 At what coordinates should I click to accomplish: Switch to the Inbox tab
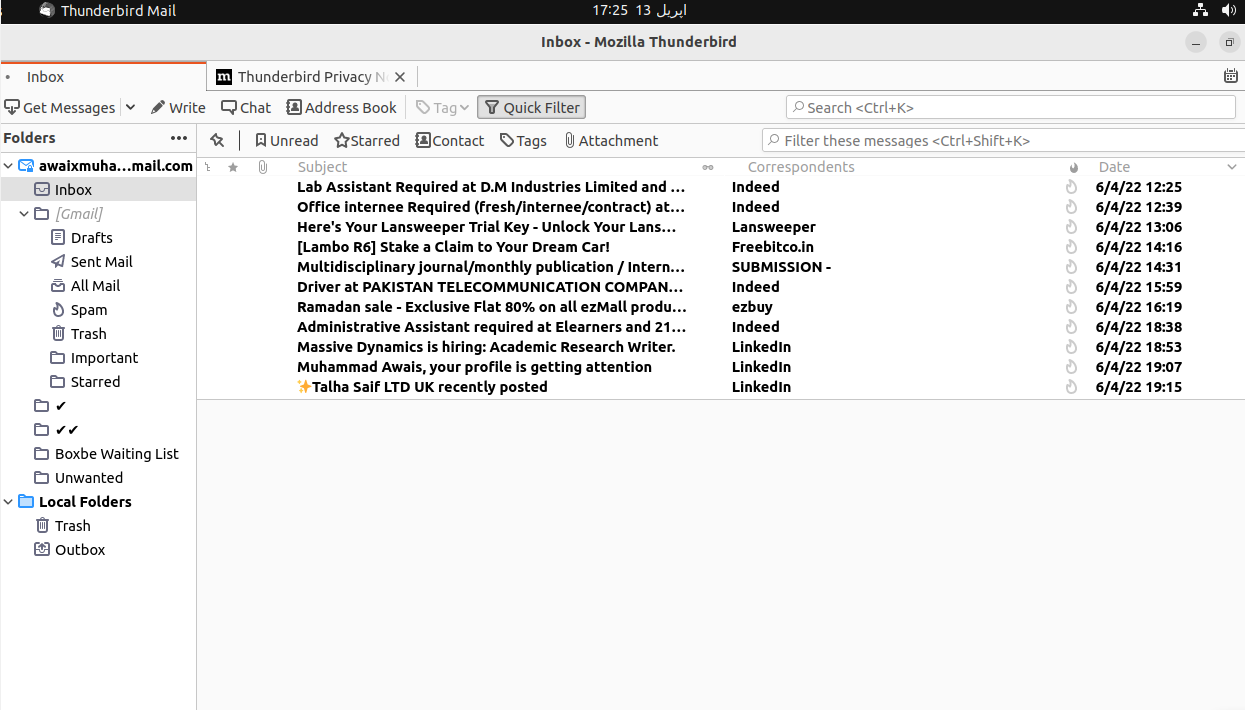click(x=103, y=76)
